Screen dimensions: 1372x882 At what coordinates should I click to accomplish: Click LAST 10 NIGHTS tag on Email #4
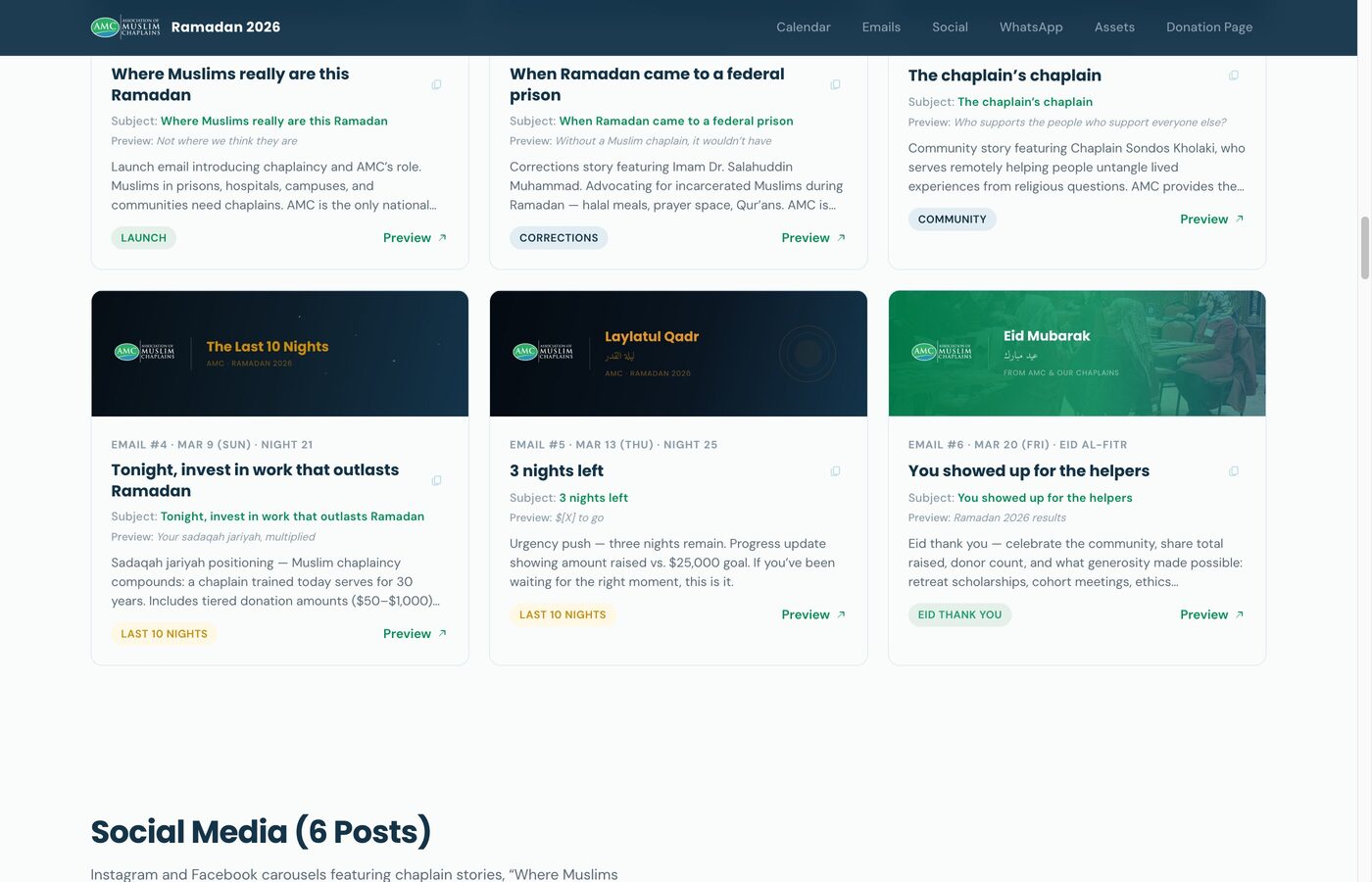164,634
